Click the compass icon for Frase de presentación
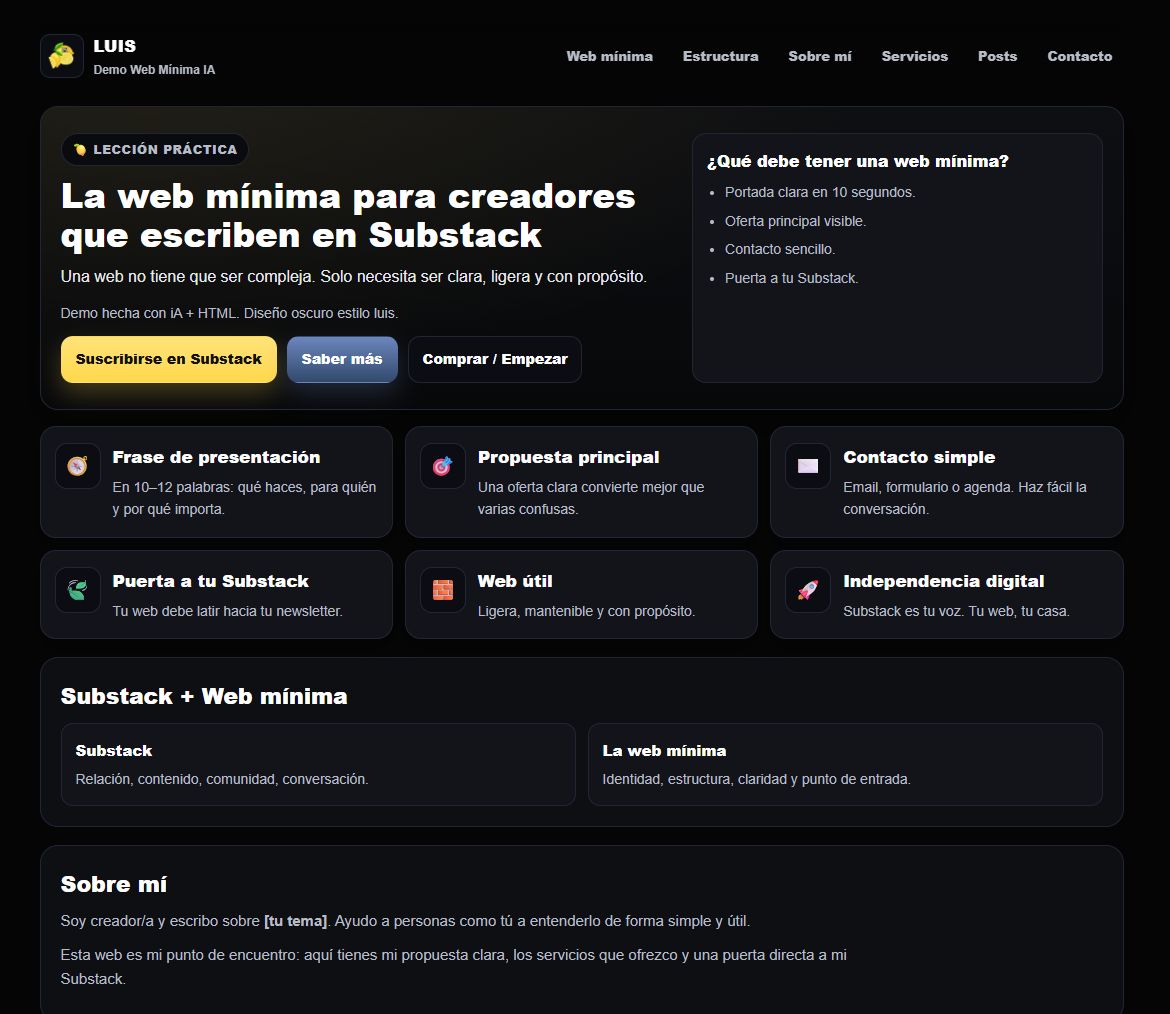Image resolution: width=1170 pixels, height=1014 pixels. click(x=77, y=466)
